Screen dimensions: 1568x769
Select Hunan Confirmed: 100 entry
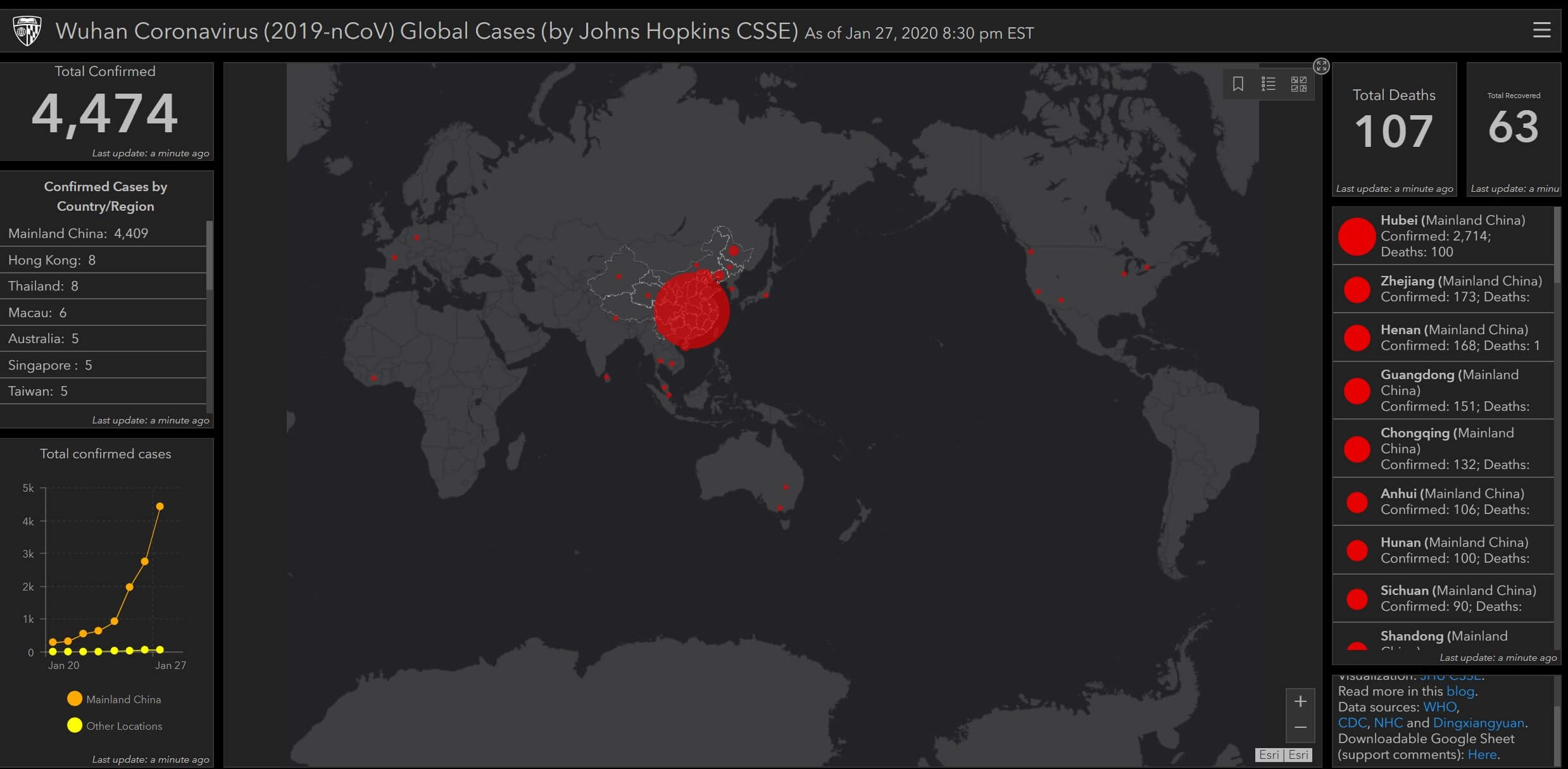1443,551
